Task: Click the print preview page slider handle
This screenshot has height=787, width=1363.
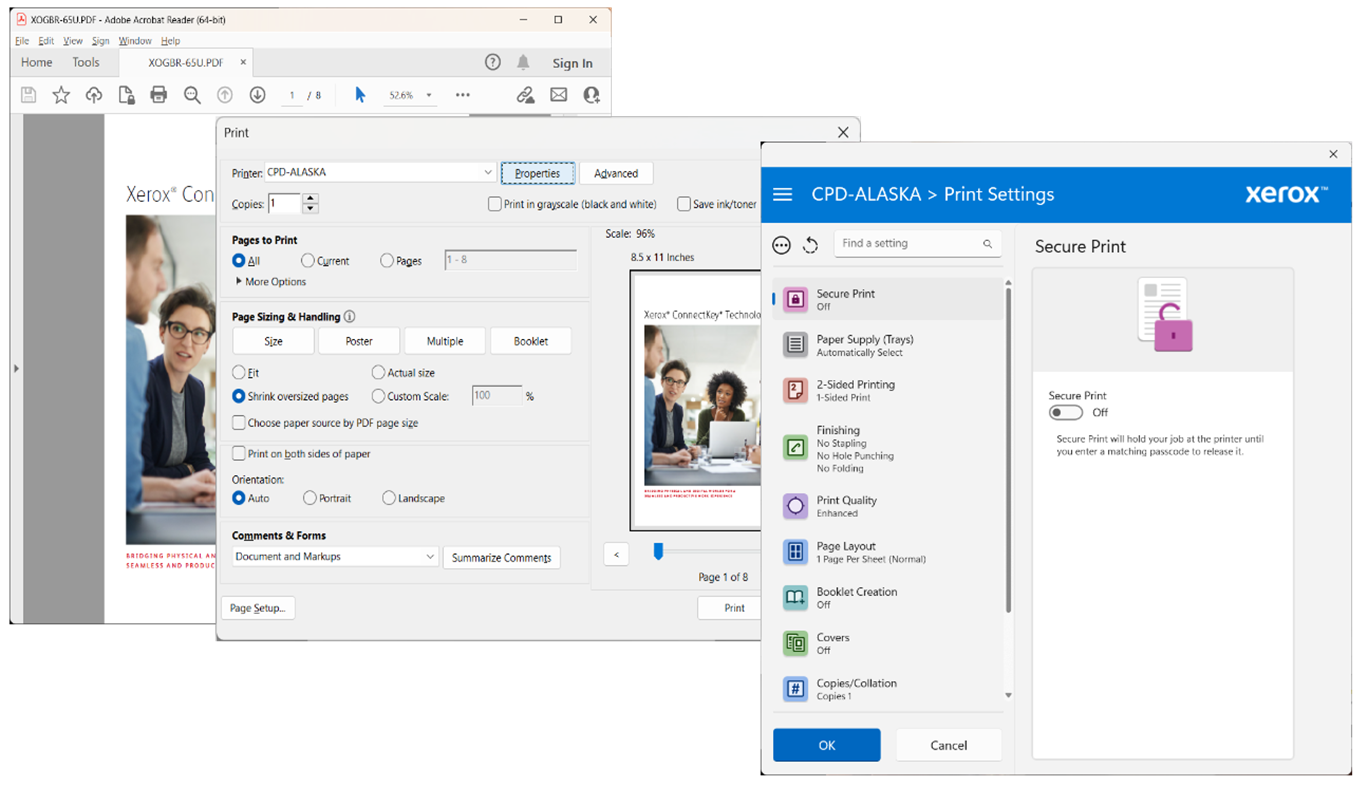Action: [x=658, y=551]
